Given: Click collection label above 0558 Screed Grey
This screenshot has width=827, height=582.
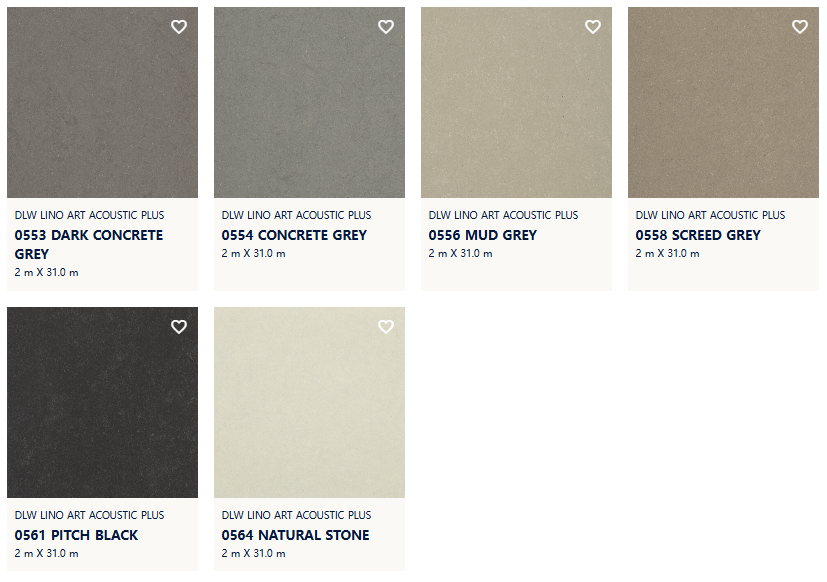Looking at the screenshot, I should [710, 215].
